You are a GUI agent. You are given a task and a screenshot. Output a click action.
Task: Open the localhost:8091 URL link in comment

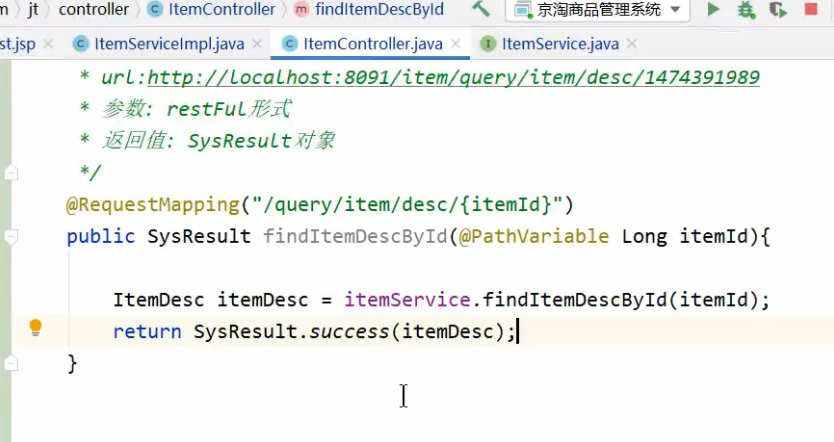point(453,78)
